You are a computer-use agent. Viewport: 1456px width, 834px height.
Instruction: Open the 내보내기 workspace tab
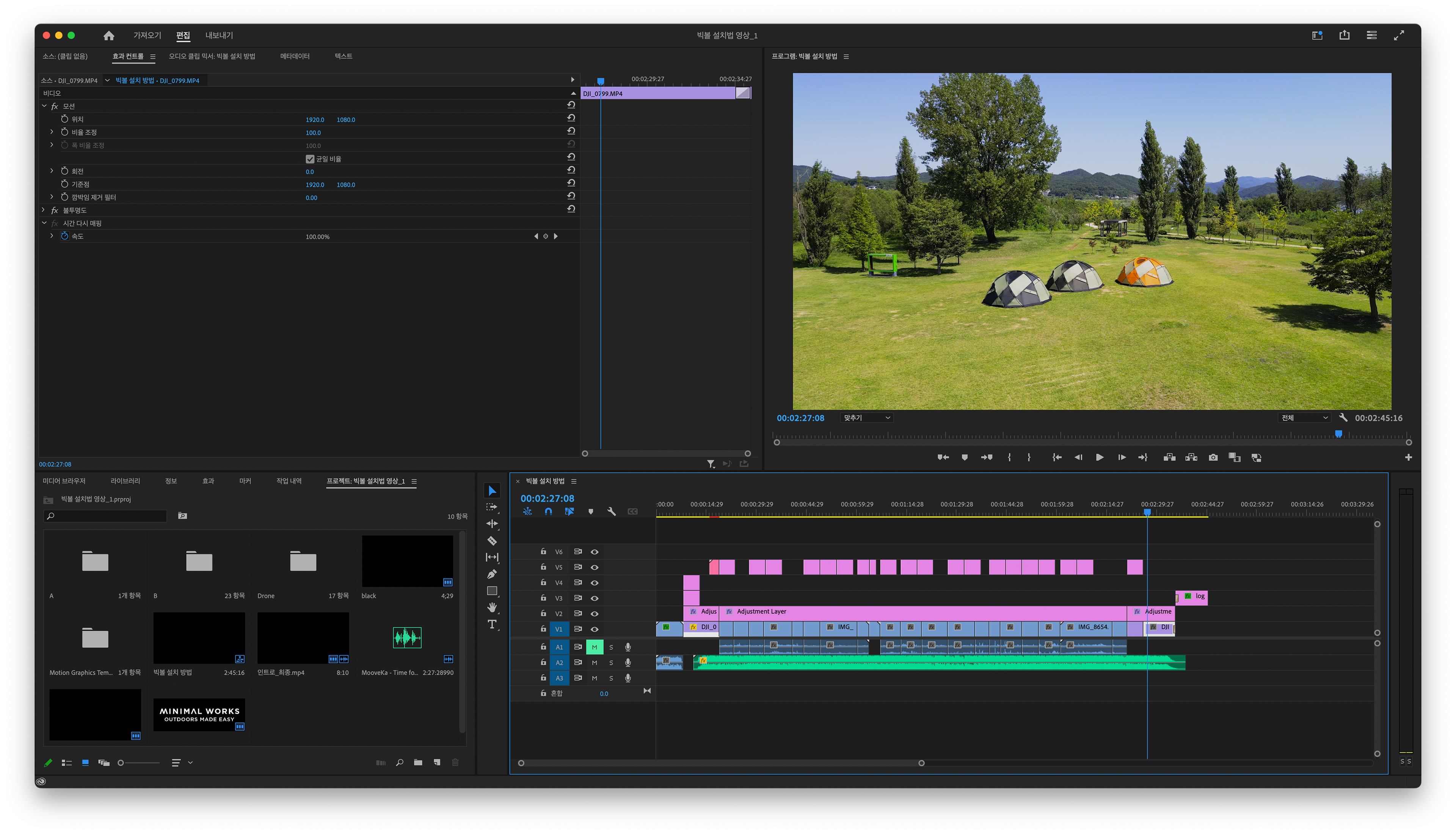coord(219,36)
